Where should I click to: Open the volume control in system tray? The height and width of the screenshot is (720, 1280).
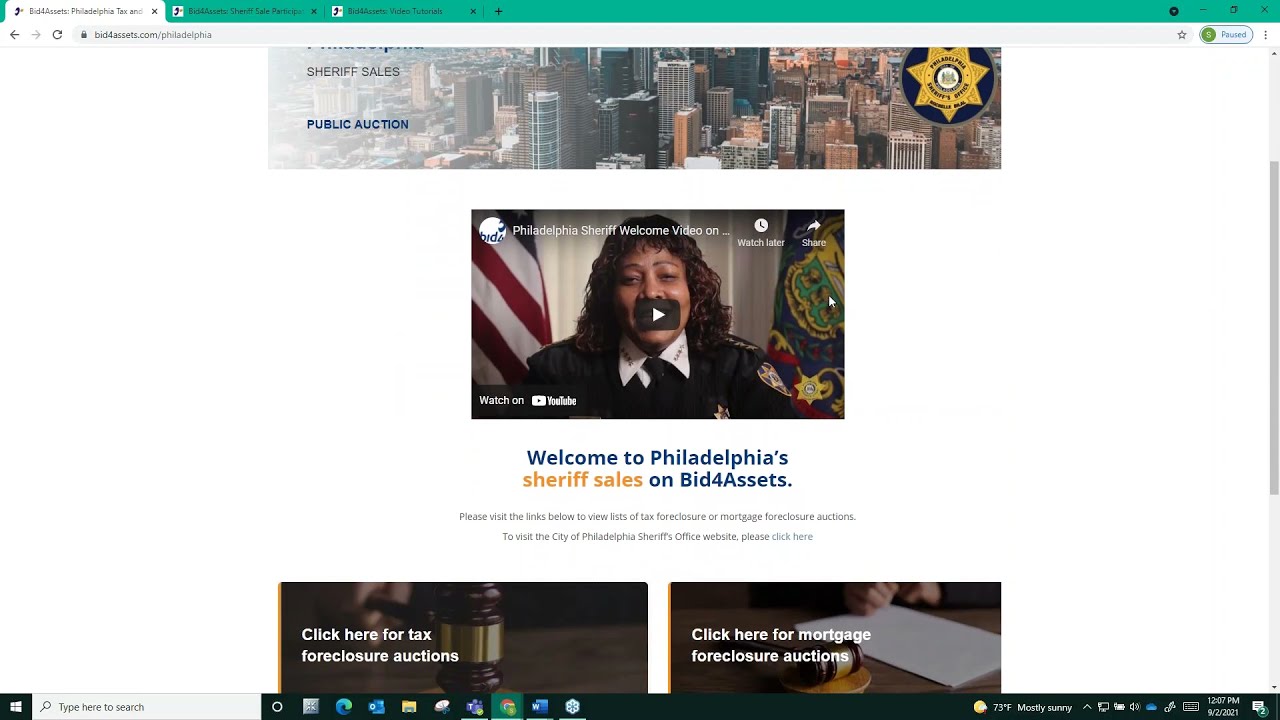point(1135,707)
